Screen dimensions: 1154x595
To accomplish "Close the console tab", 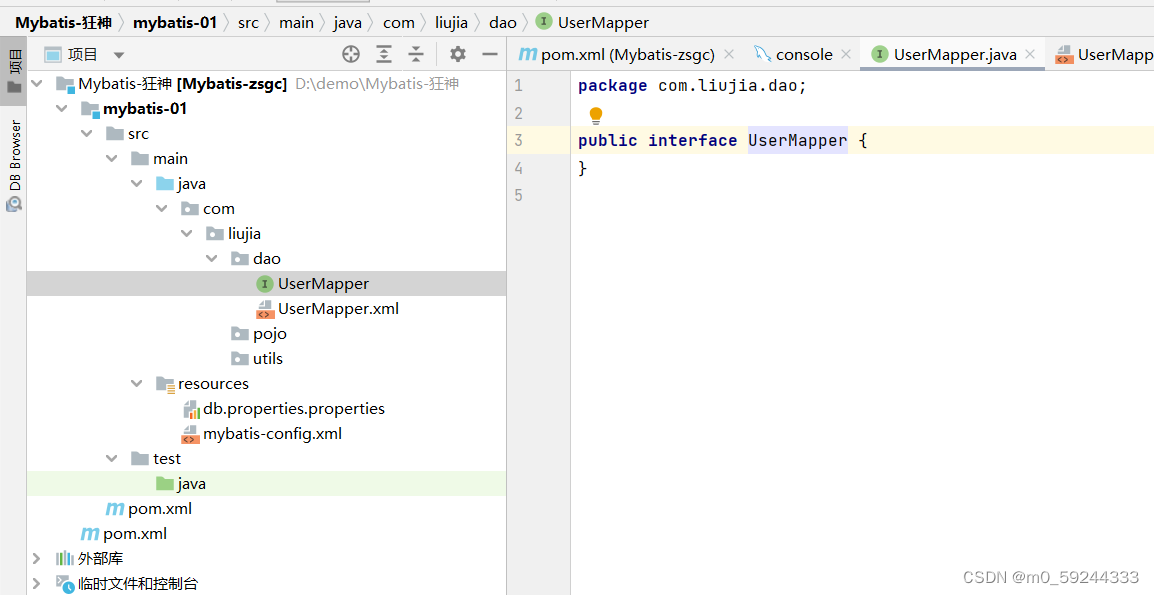I will tap(846, 54).
